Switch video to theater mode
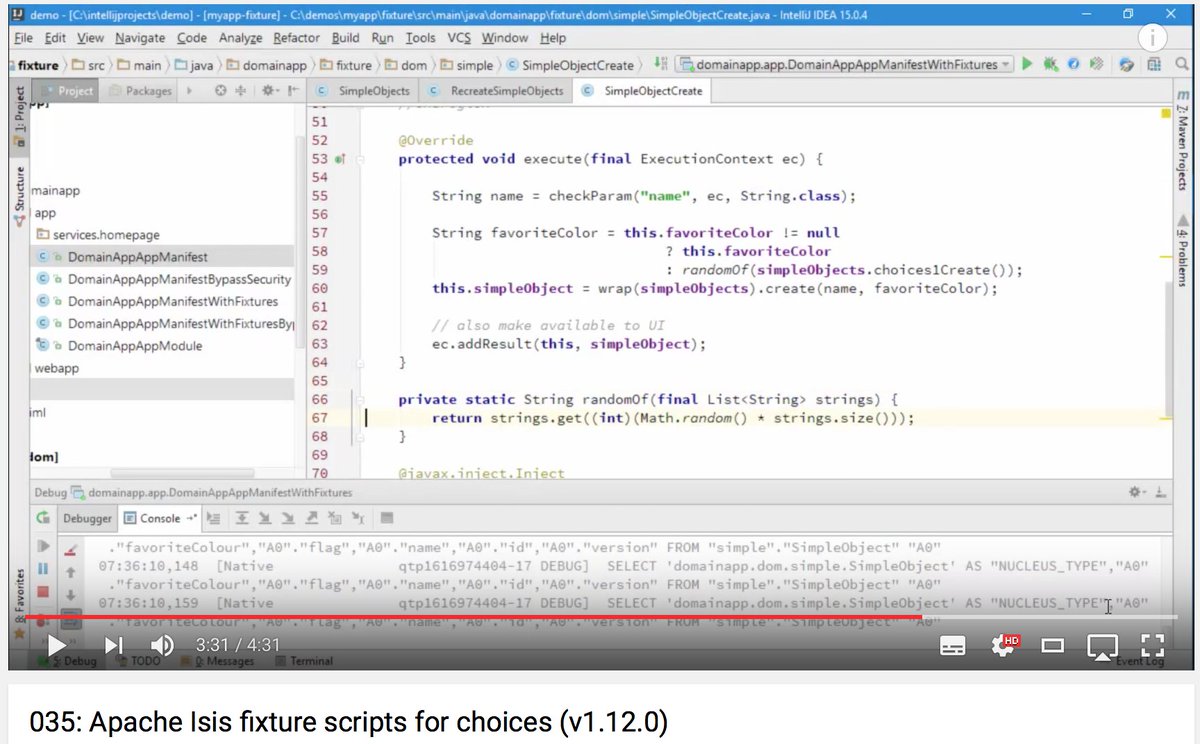 coord(1052,647)
